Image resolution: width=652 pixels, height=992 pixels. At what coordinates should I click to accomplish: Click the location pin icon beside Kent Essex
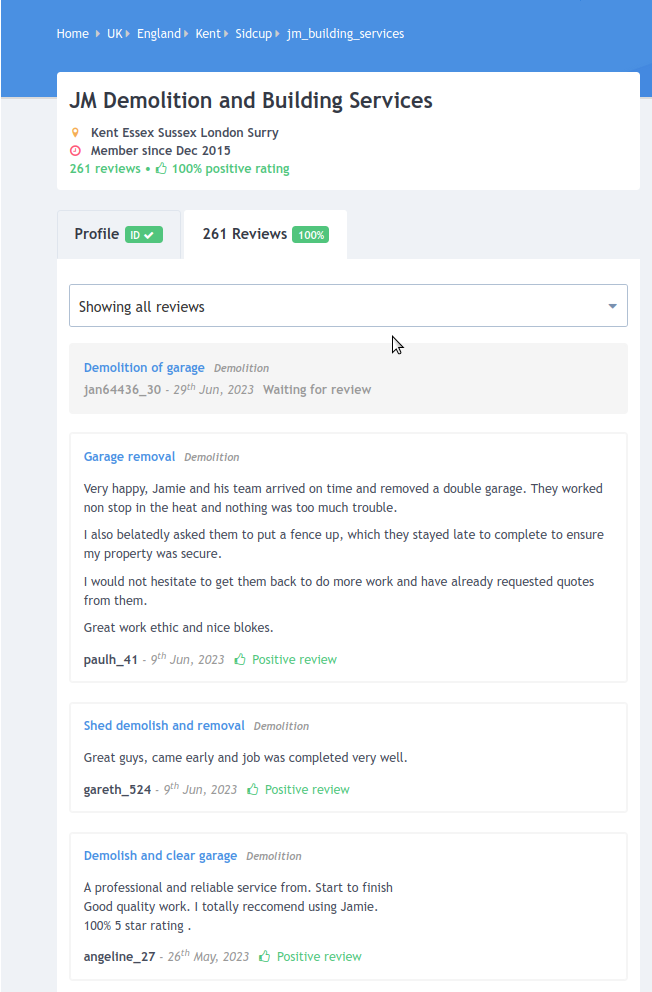click(75, 132)
